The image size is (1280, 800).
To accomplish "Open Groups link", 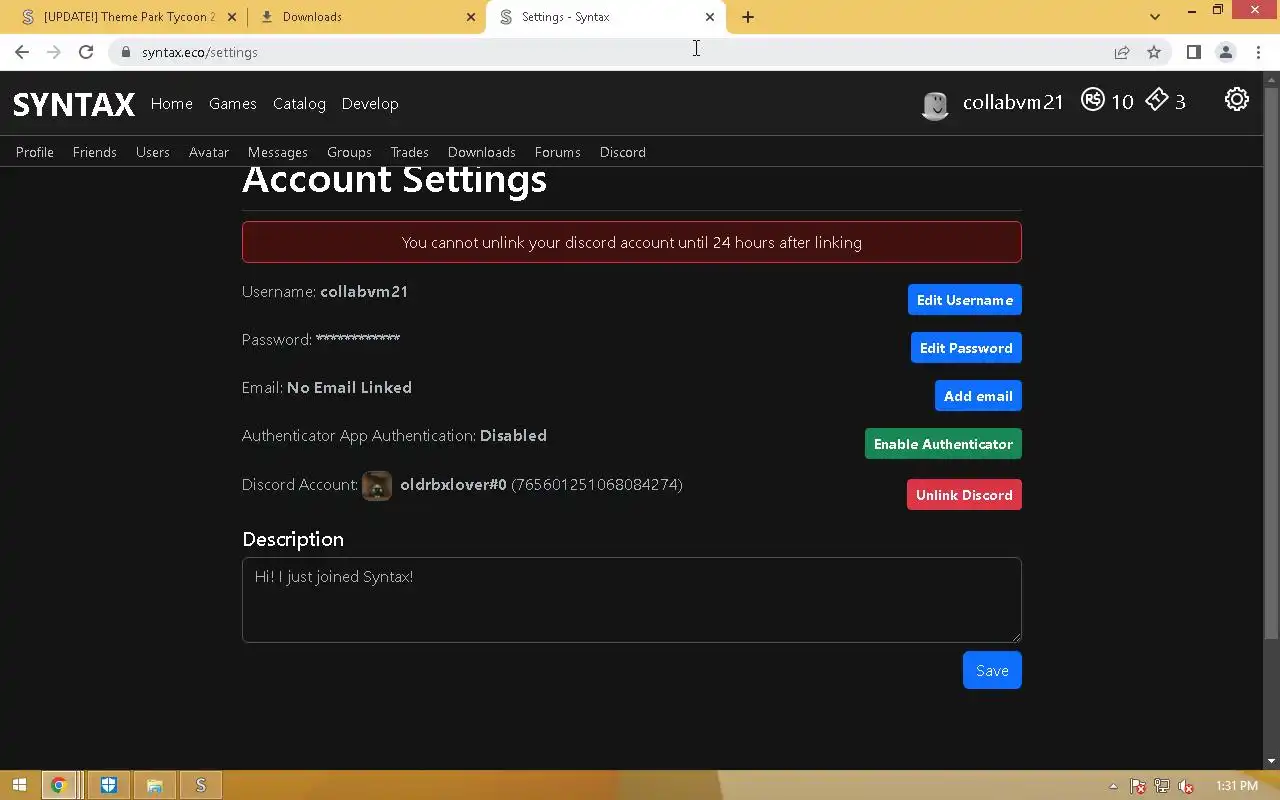I will coord(349,152).
